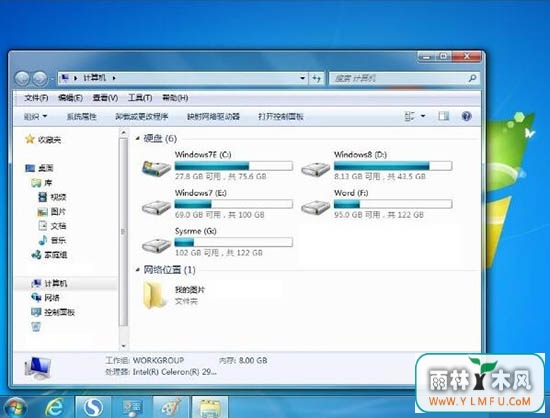Viewport: 550px width, 418px height.
Task: Open the 编辑(E) menu
Action: coord(70,98)
